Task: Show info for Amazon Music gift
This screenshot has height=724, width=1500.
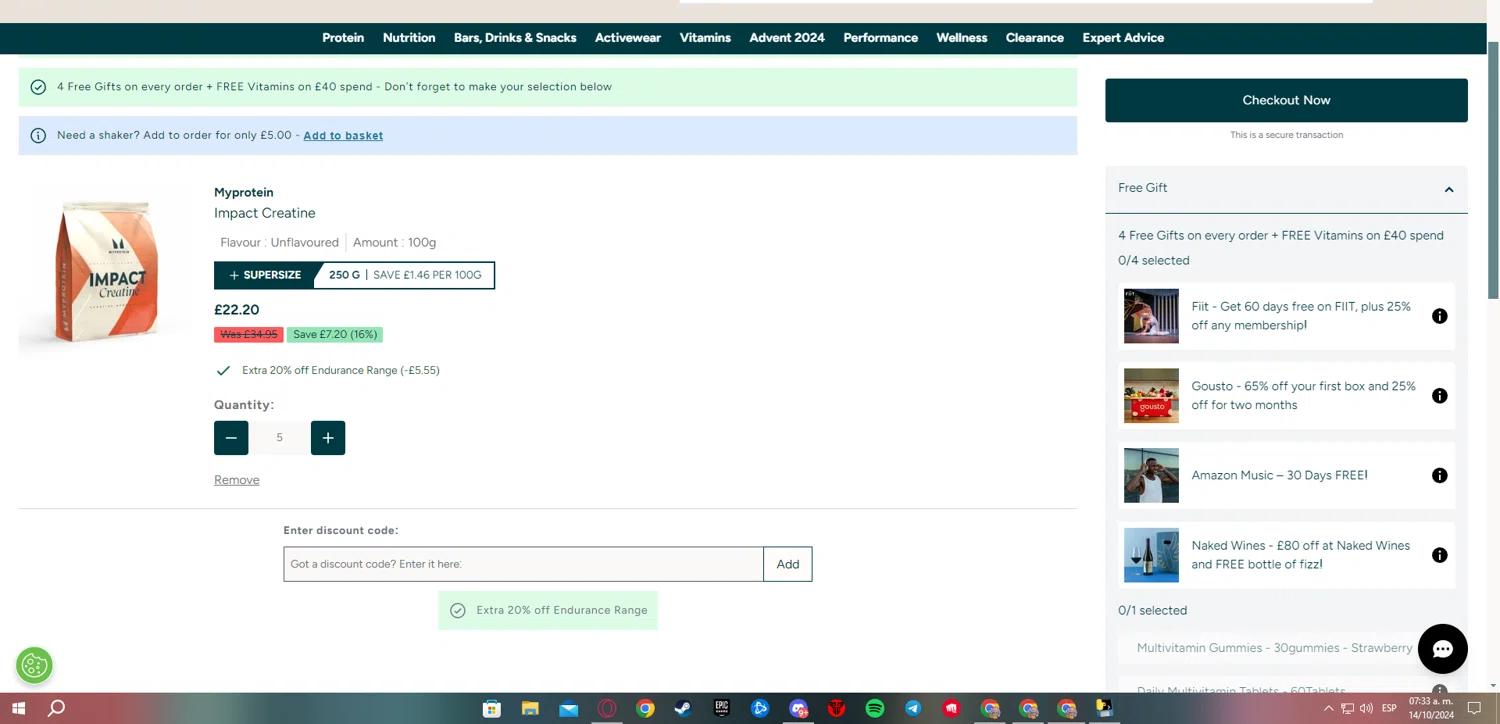Action: [1439, 476]
